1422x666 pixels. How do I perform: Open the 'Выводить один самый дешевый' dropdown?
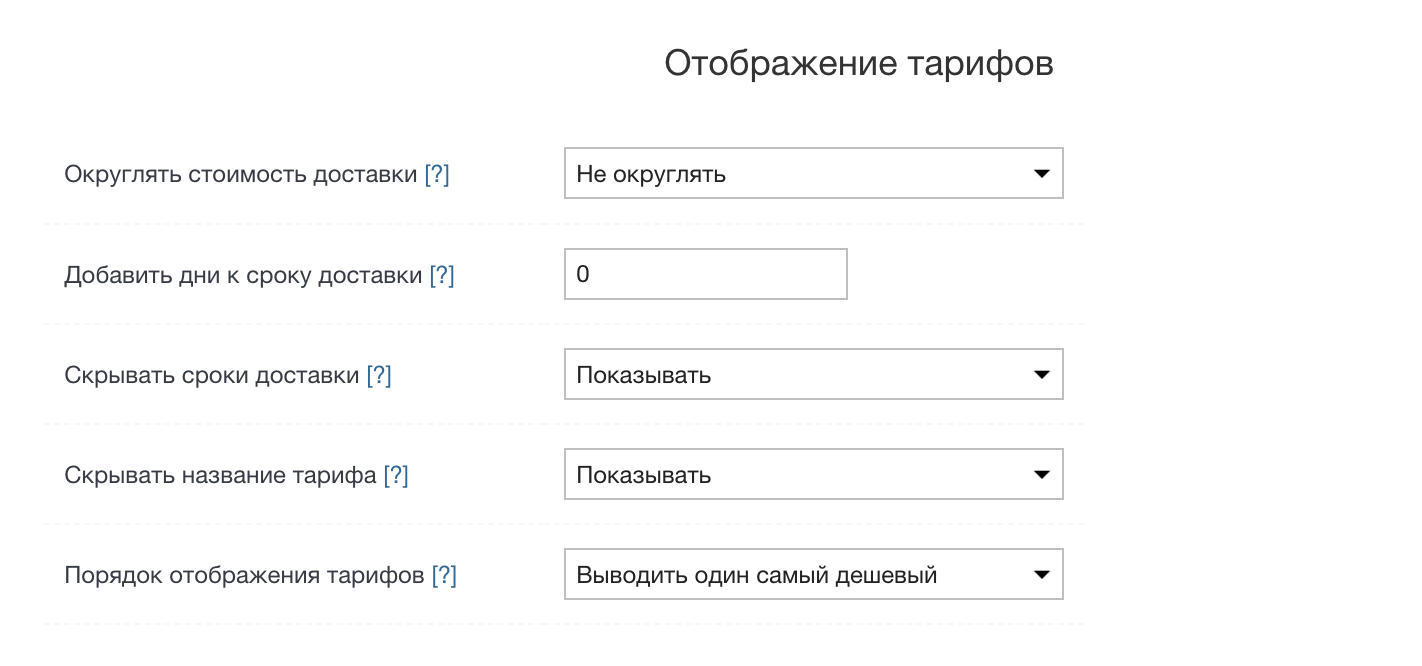[x=800, y=575]
